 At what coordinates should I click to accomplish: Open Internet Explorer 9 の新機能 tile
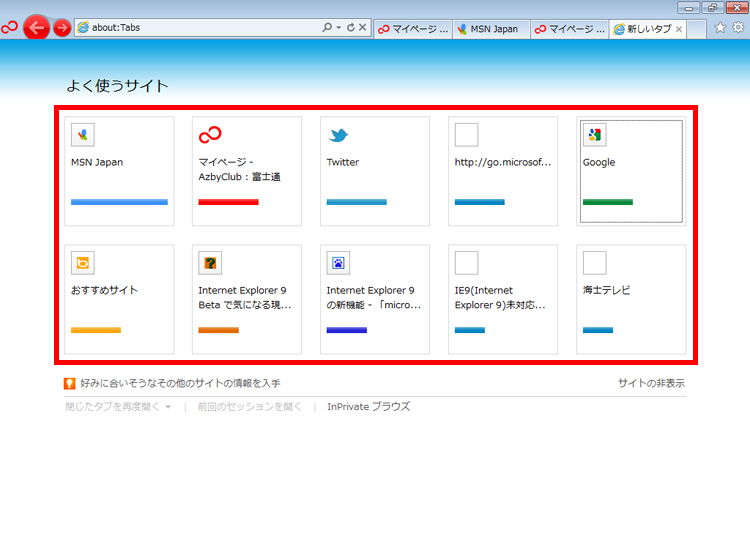(375, 299)
